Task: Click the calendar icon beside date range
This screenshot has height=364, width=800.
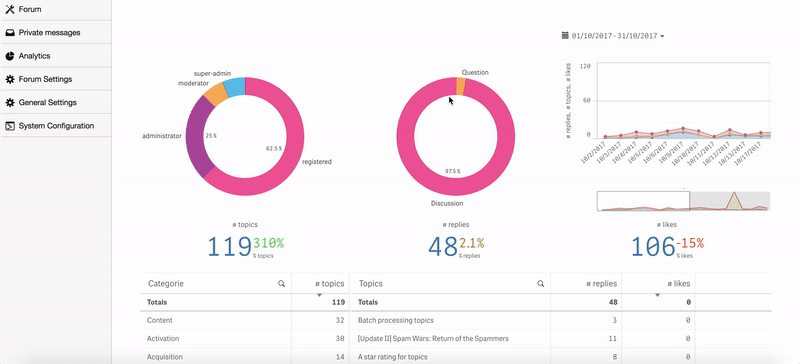Action: coord(565,36)
